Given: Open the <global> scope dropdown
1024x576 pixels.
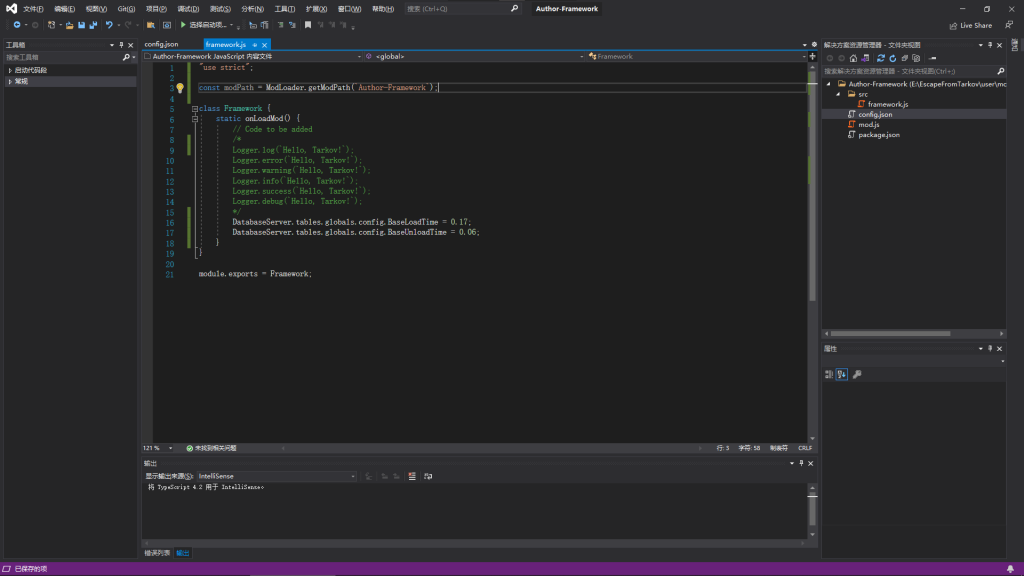Looking at the screenshot, I should point(475,56).
